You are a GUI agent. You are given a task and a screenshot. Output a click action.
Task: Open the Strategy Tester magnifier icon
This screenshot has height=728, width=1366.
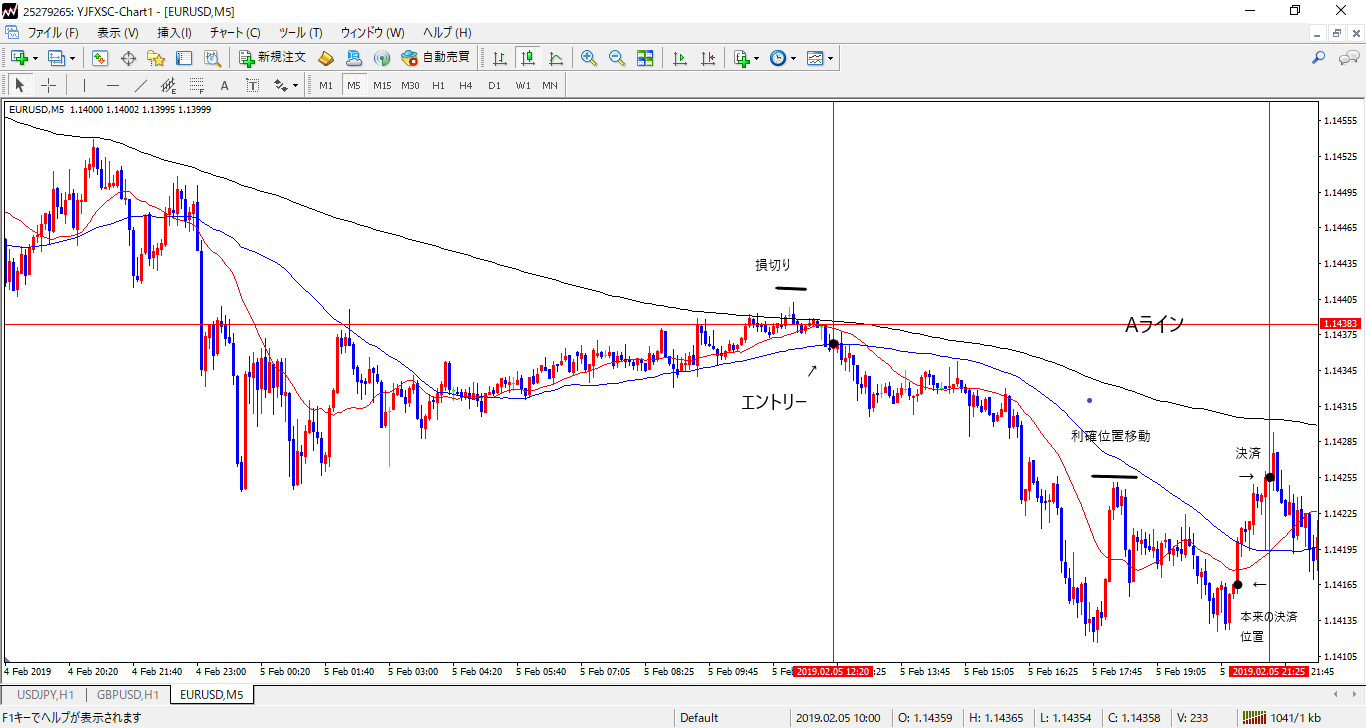coord(212,58)
